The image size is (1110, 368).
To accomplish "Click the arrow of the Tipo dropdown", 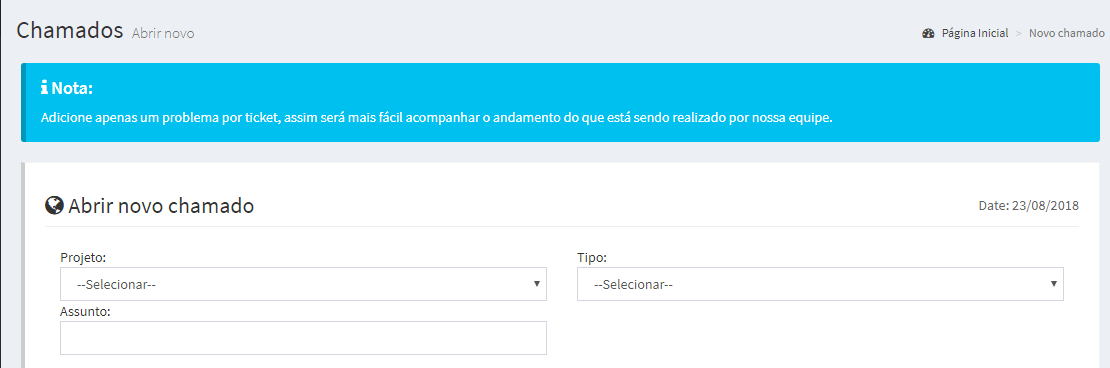I will (x=1053, y=284).
